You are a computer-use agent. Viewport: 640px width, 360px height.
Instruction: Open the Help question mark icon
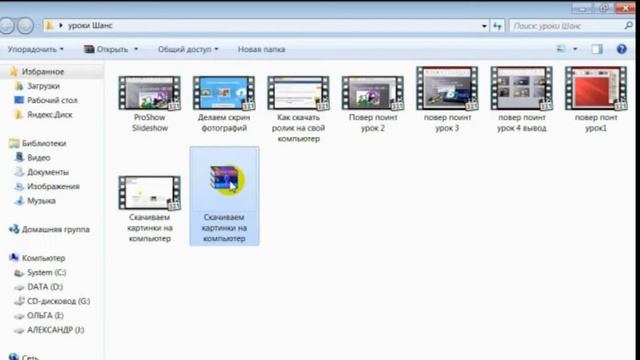pyautogui.click(x=621, y=49)
